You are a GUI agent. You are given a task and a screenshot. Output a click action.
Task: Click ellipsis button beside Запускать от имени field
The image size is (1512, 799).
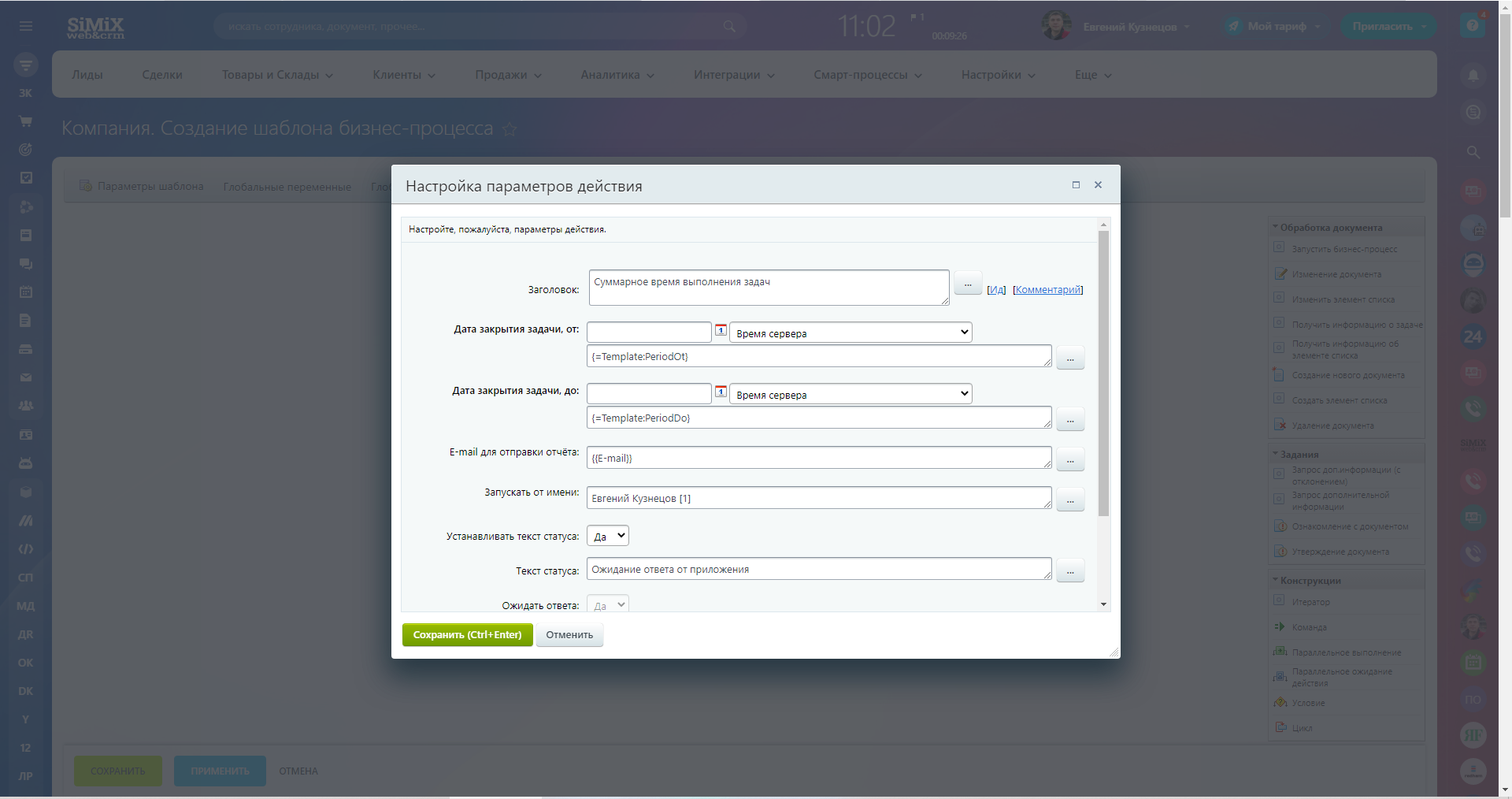coord(1070,500)
